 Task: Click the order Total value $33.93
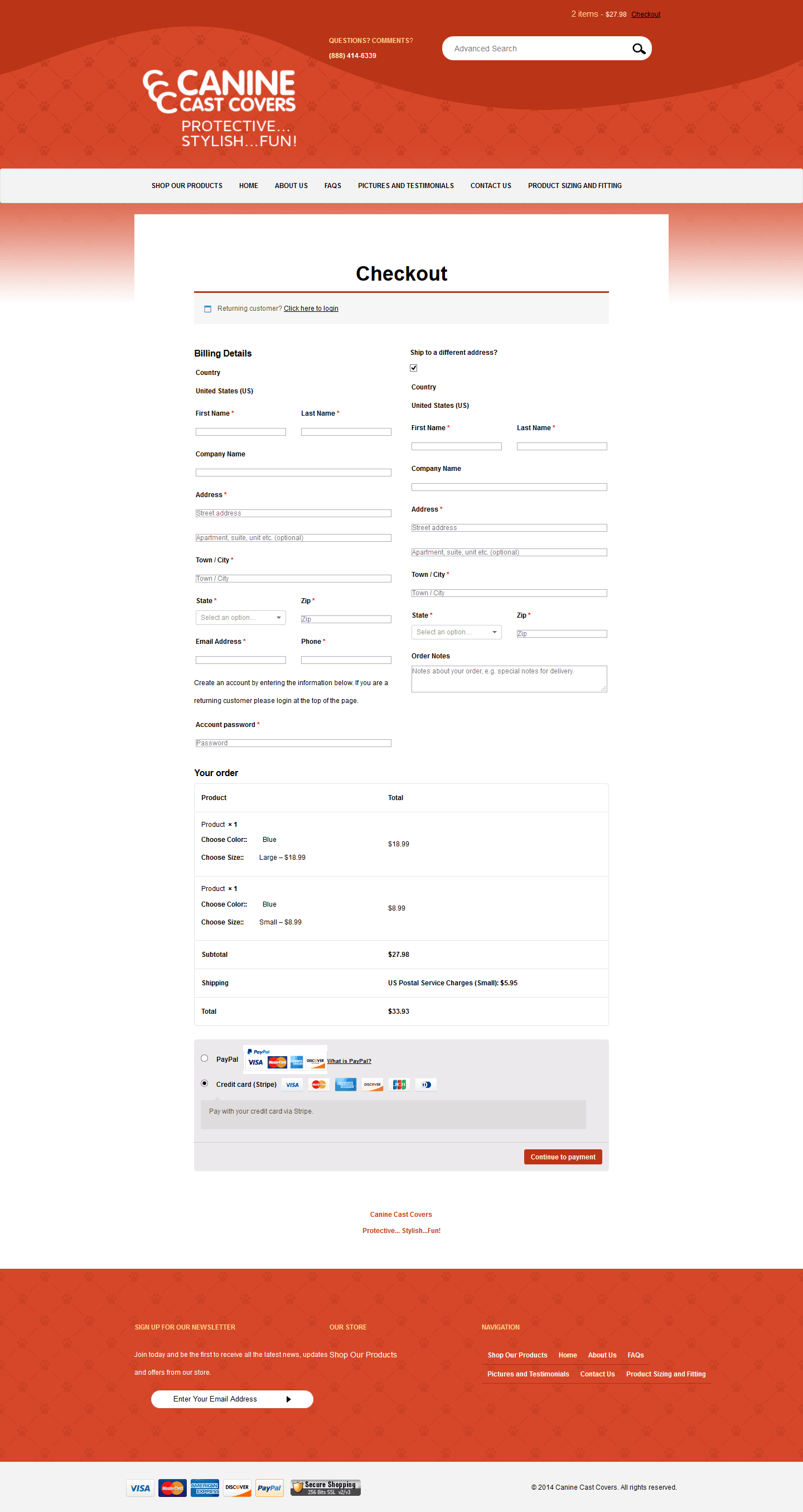399,1012
